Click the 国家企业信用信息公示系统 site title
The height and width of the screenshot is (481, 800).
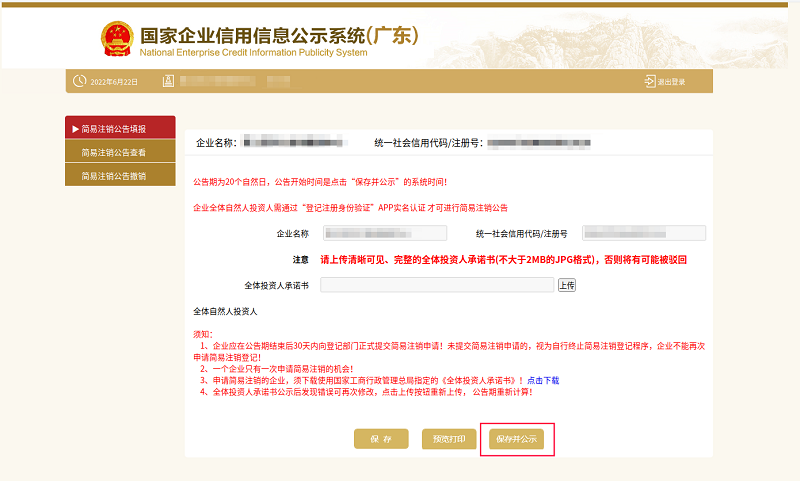pos(282,34)
